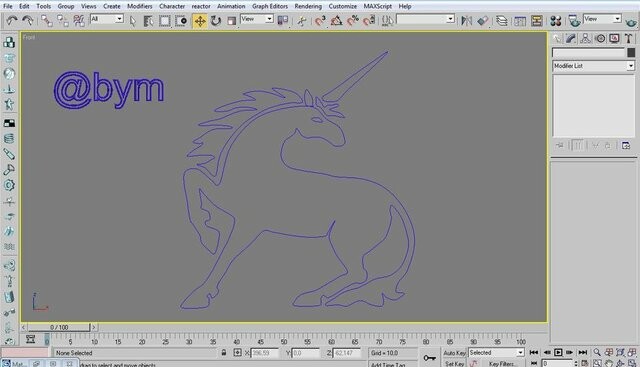Click the Play Animation button
The height and width of the screenshot is (367, 640).
pos(558,352)
